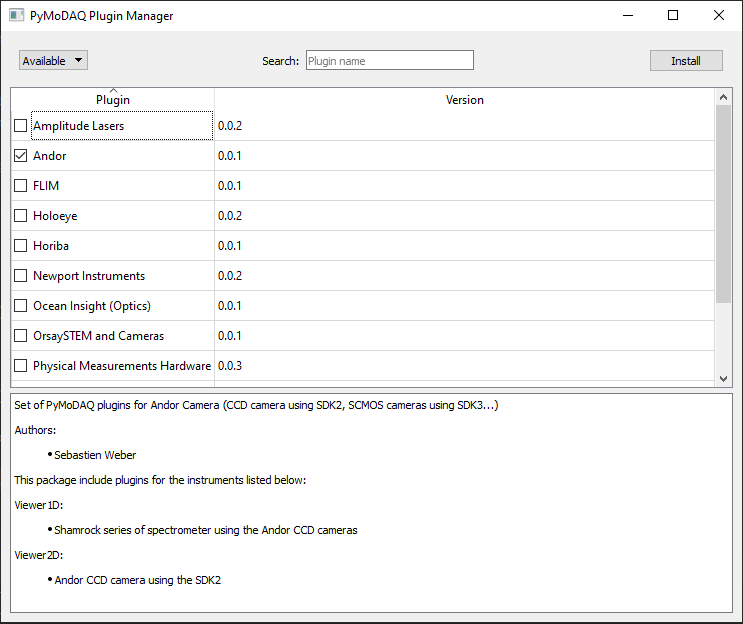Select the Horiba plugin name

51,245
